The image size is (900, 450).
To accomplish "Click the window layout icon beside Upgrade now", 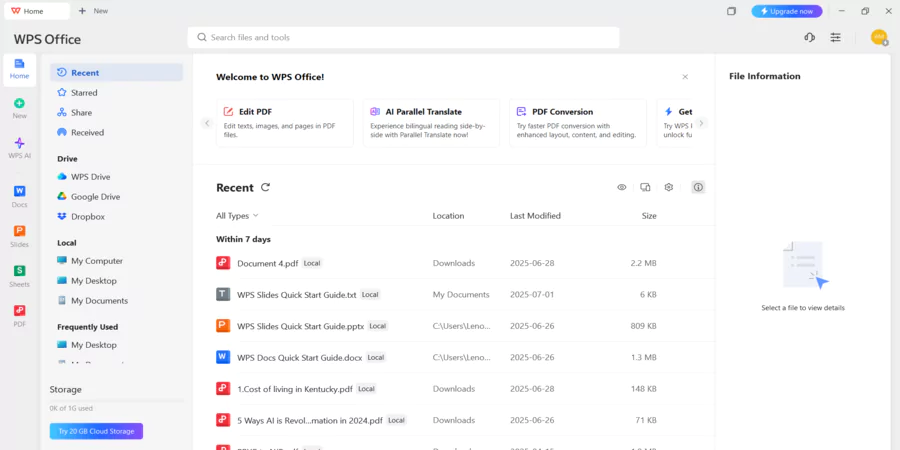I will point(731,11).
